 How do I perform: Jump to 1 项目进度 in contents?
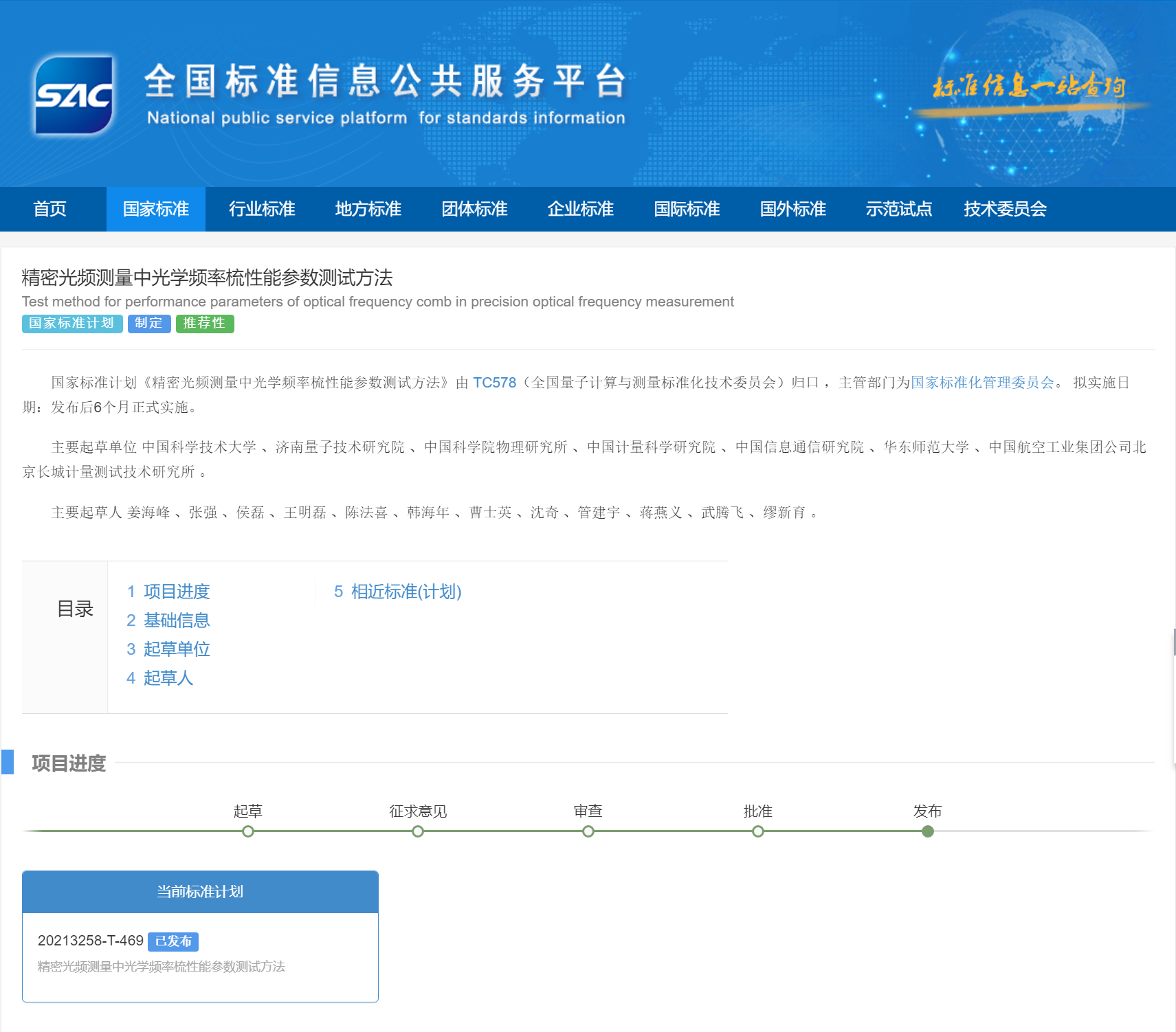[168, 592]
